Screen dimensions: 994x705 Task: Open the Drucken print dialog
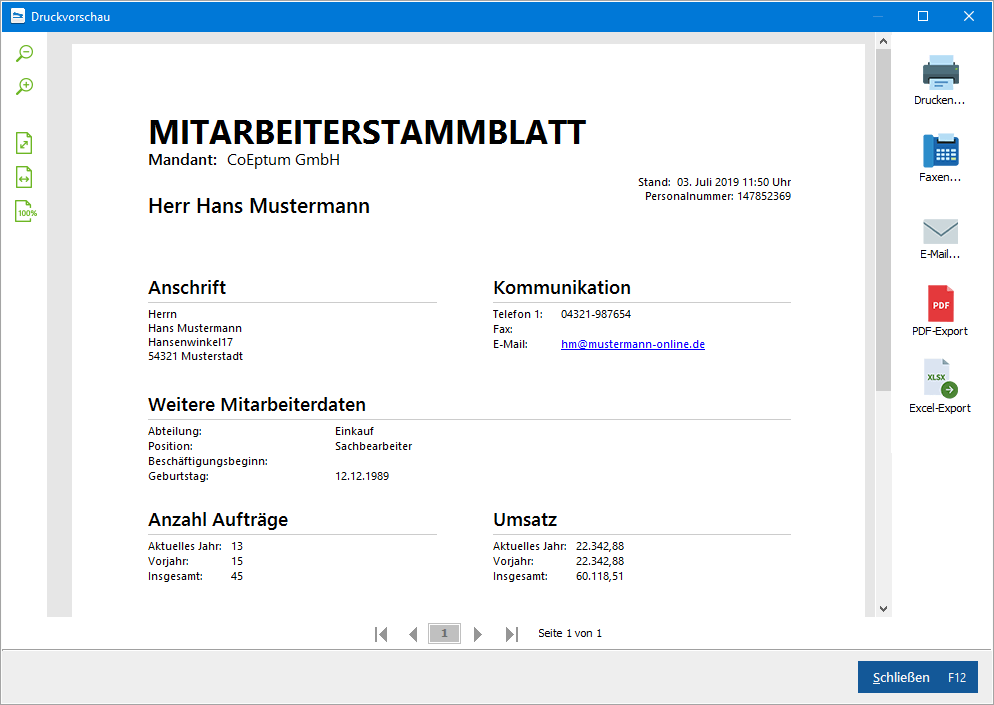click(939, 80)
